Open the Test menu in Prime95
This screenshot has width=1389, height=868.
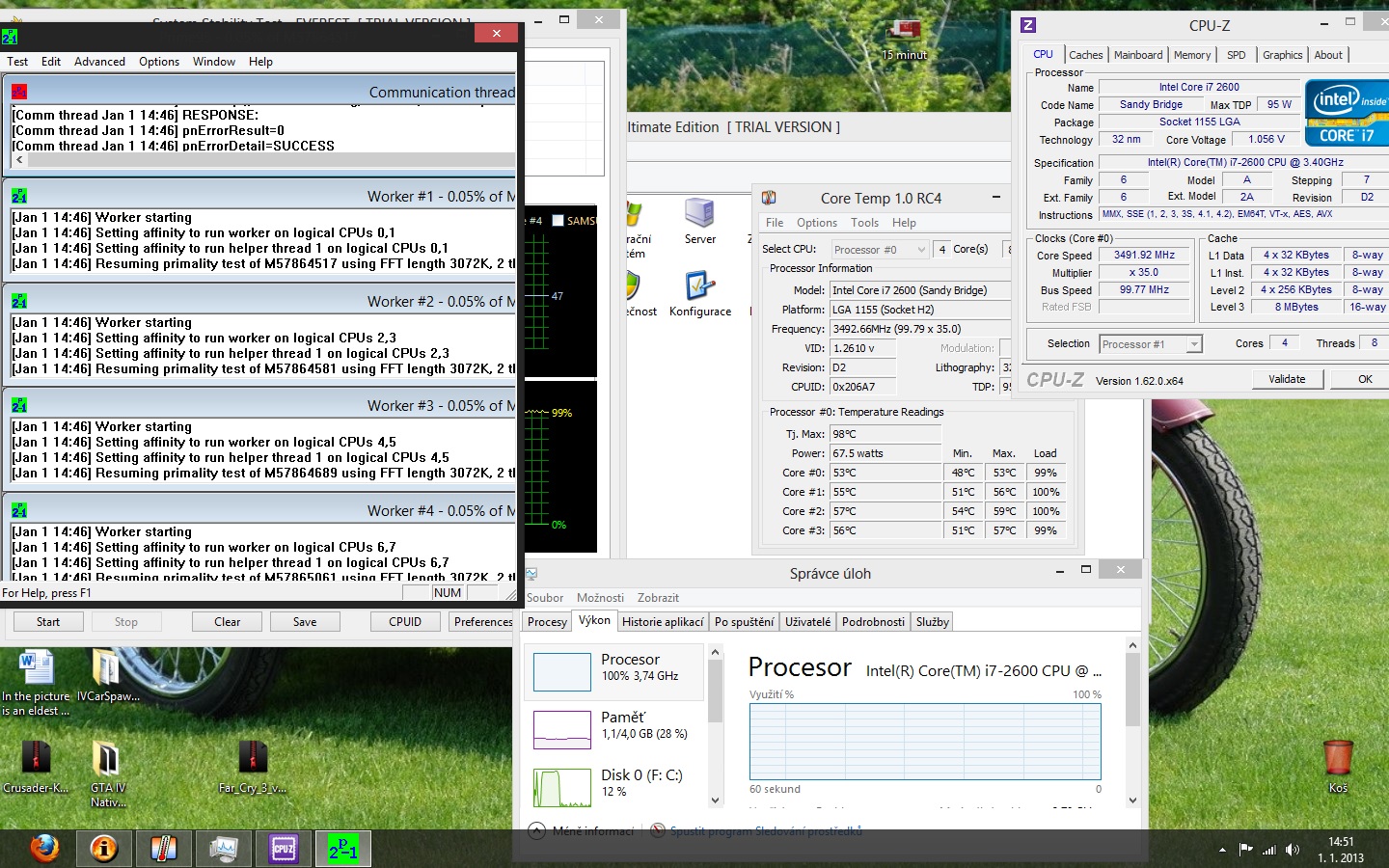pyautogui.click(x=17, y=62)
